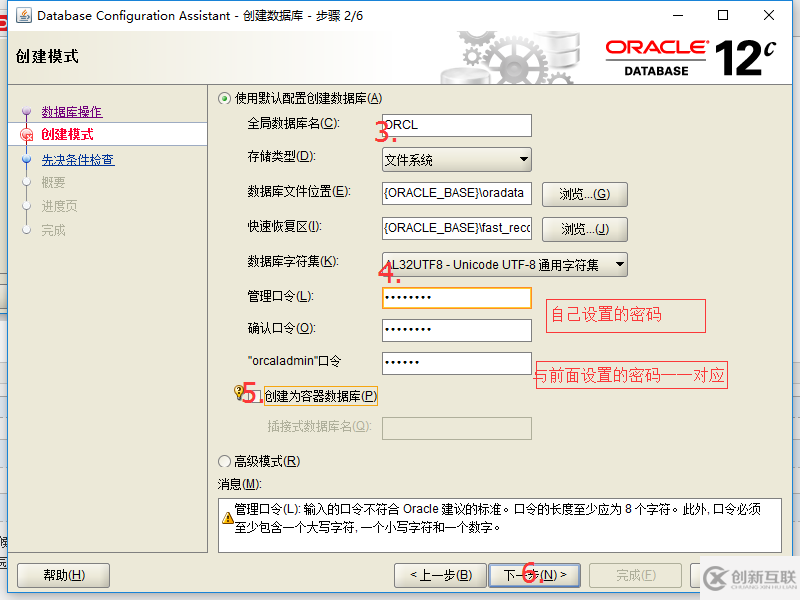Image resolution: width=800 pixels, height=600 pixels.
Task: Click 进度页 step text in sidebar
Action: coord(60,206)
